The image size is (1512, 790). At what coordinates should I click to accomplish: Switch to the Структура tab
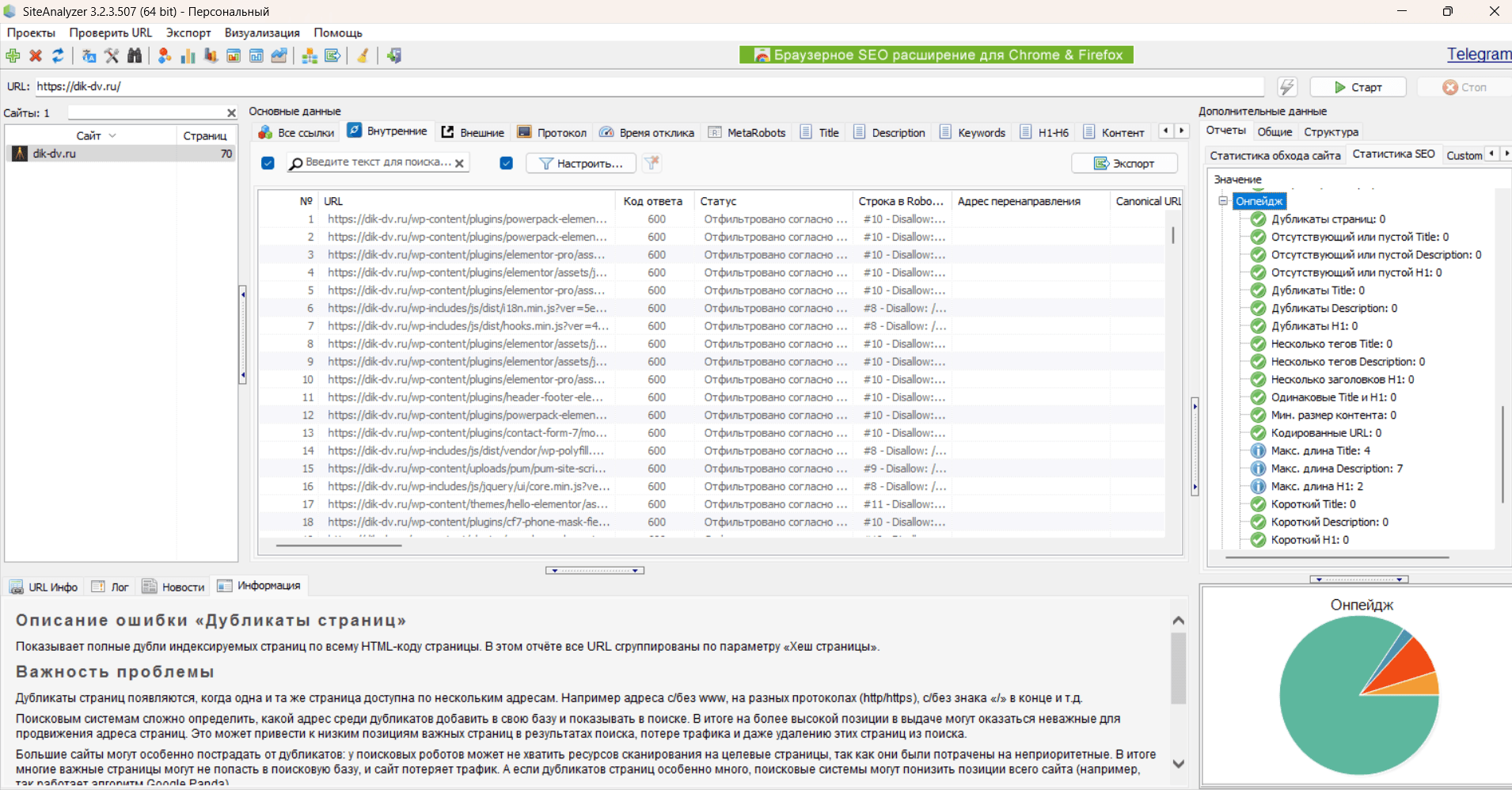(x=1332, y=132)
